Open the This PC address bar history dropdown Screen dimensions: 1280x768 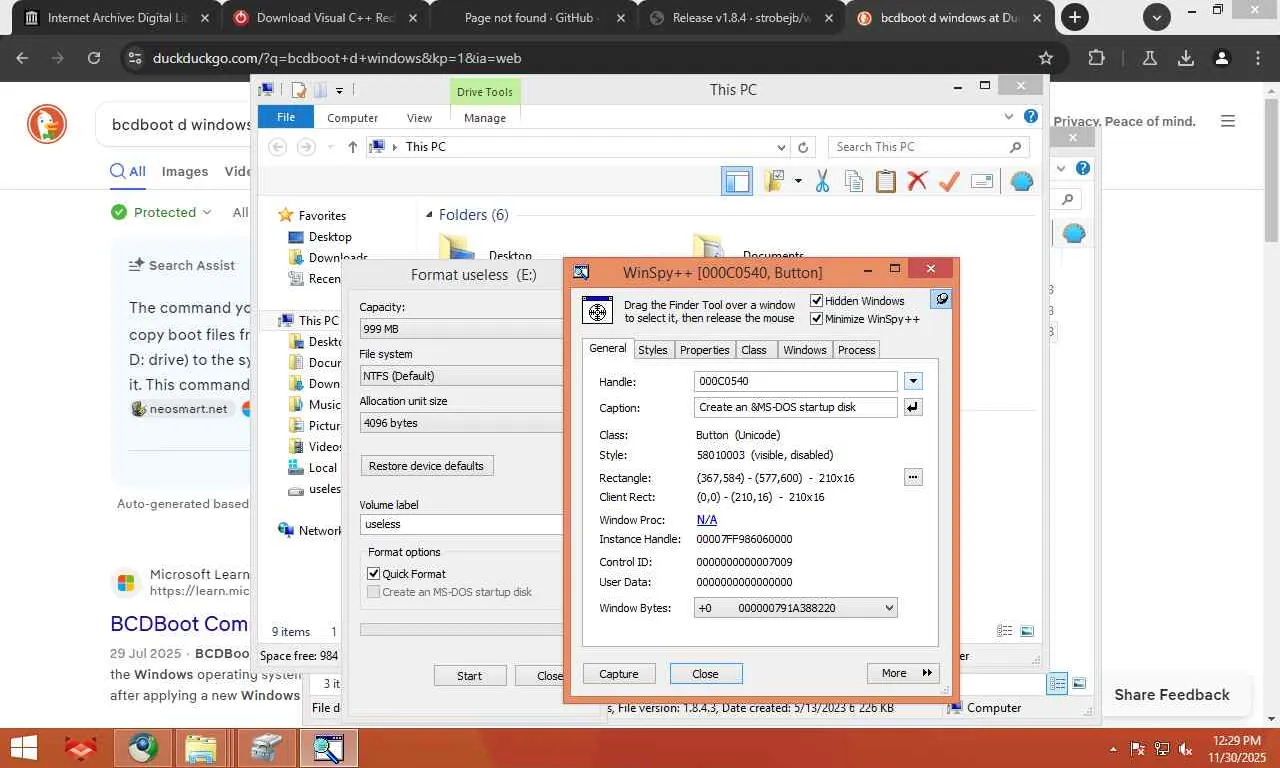(x=781, y=147)
